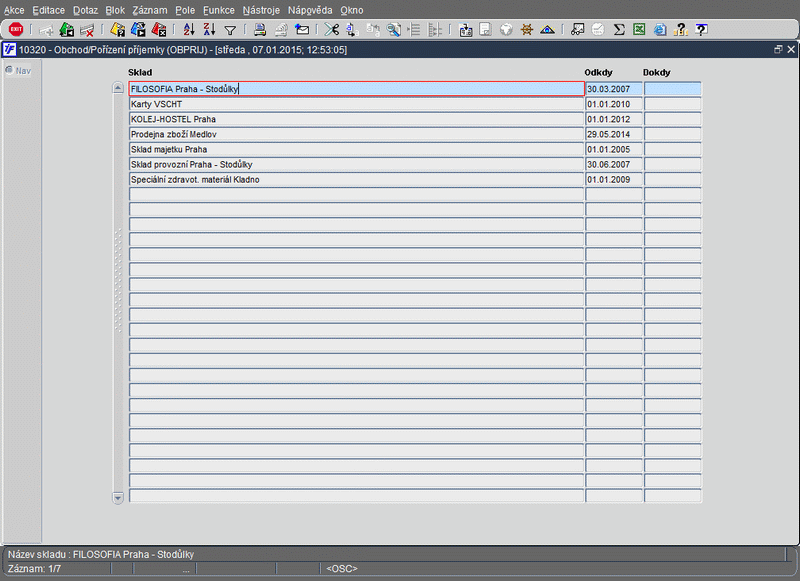Click the Sklad column header
This screenshot has width=800, height=581.
[140, 72]
